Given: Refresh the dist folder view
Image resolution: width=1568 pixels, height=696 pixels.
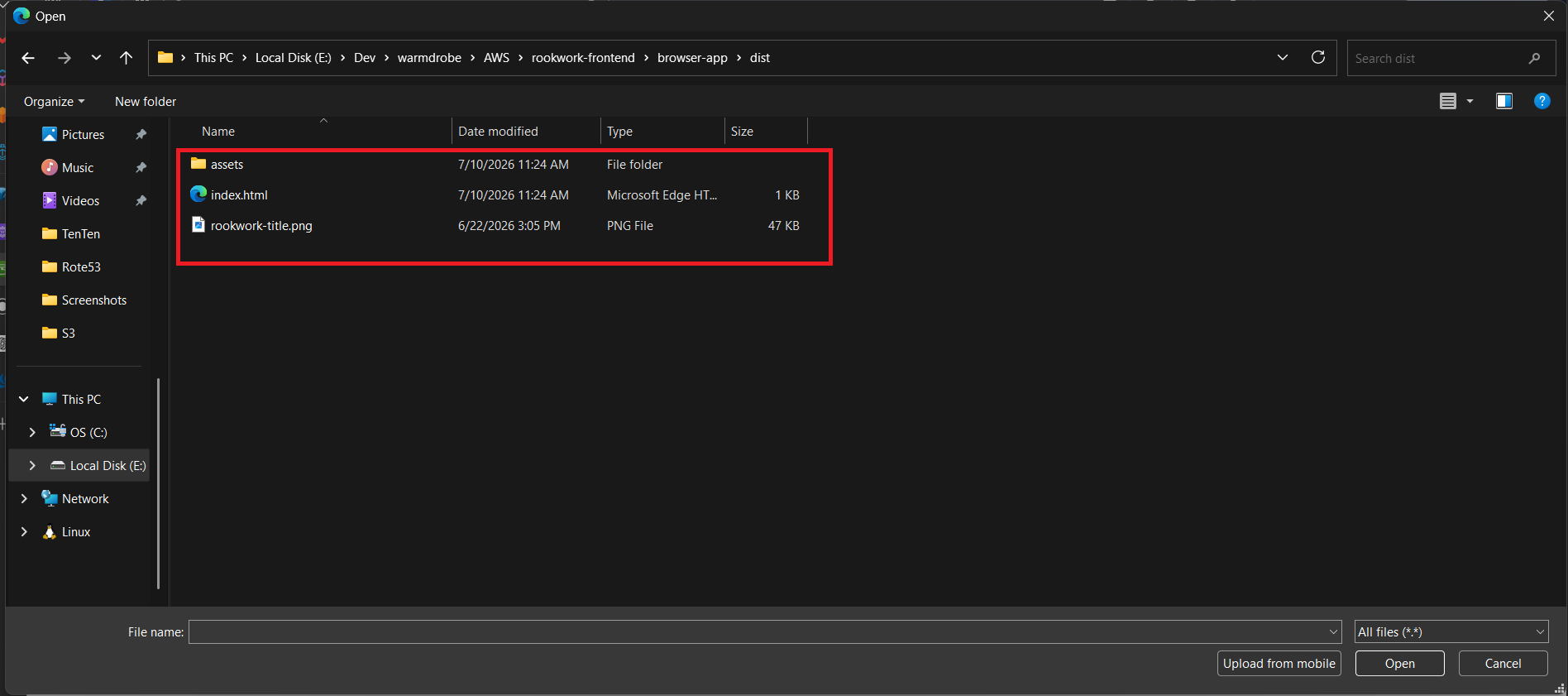Looking at the screenshot, I should 1318,57.
